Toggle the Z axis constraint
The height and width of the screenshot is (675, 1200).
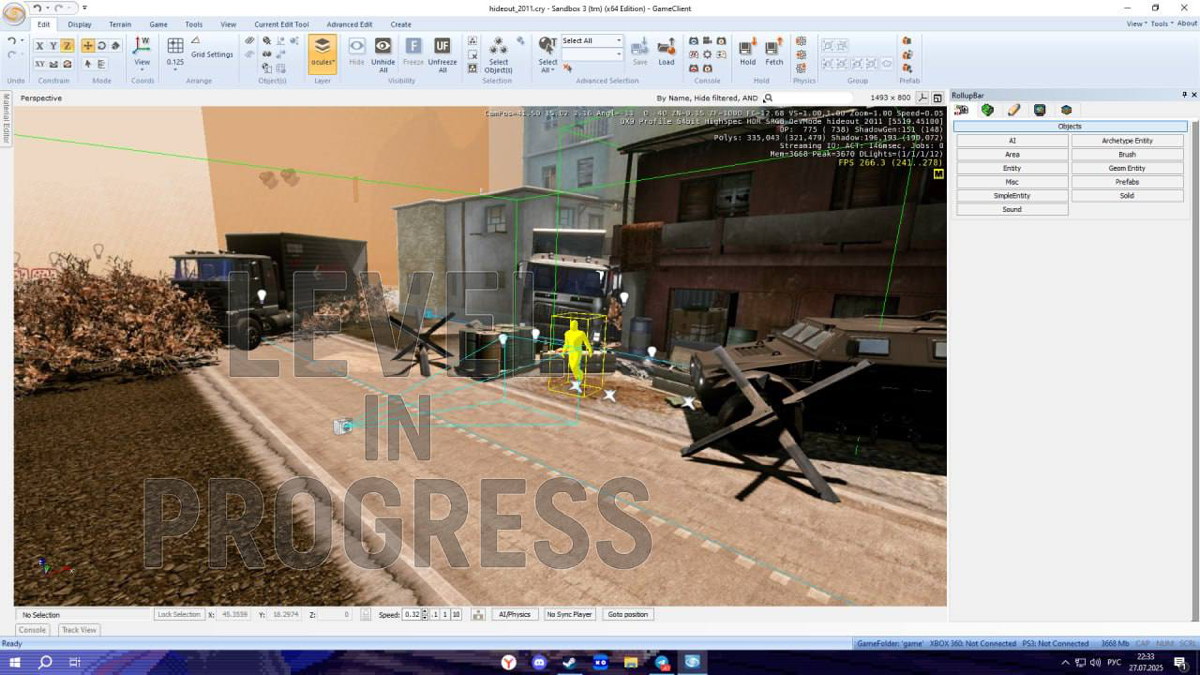pyautogui.click(x=67, y=46)
